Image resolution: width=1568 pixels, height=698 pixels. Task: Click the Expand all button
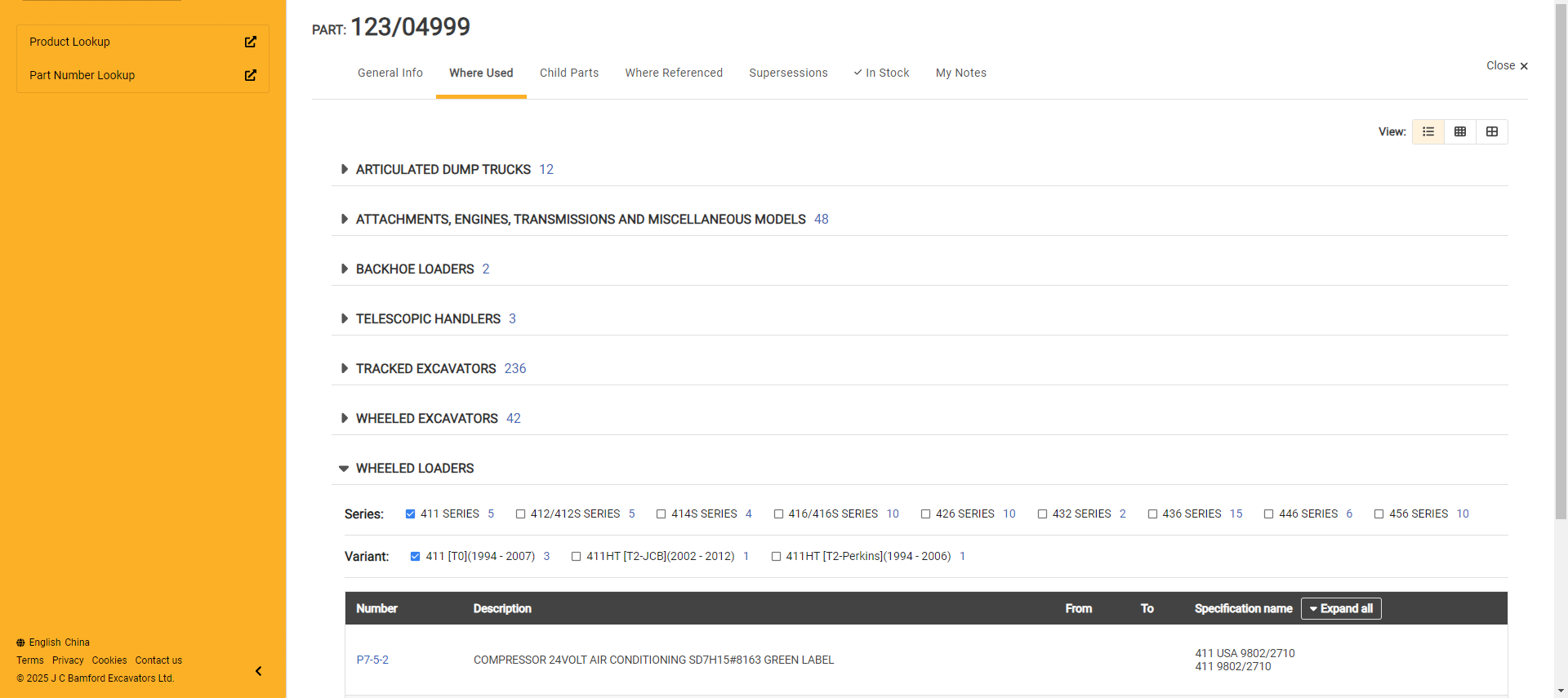(x=1340, y=609)
